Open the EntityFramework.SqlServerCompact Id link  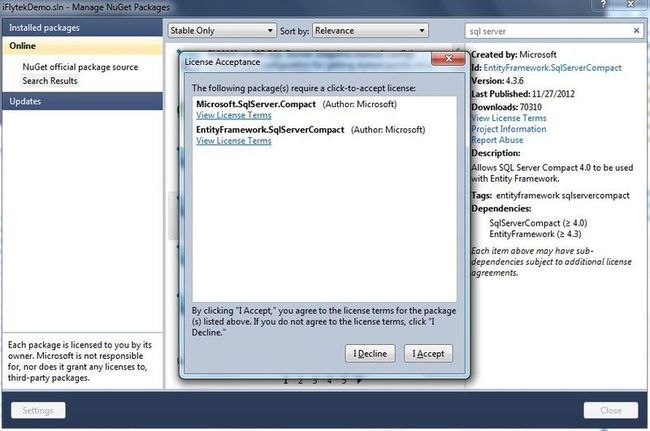[552, 68]
